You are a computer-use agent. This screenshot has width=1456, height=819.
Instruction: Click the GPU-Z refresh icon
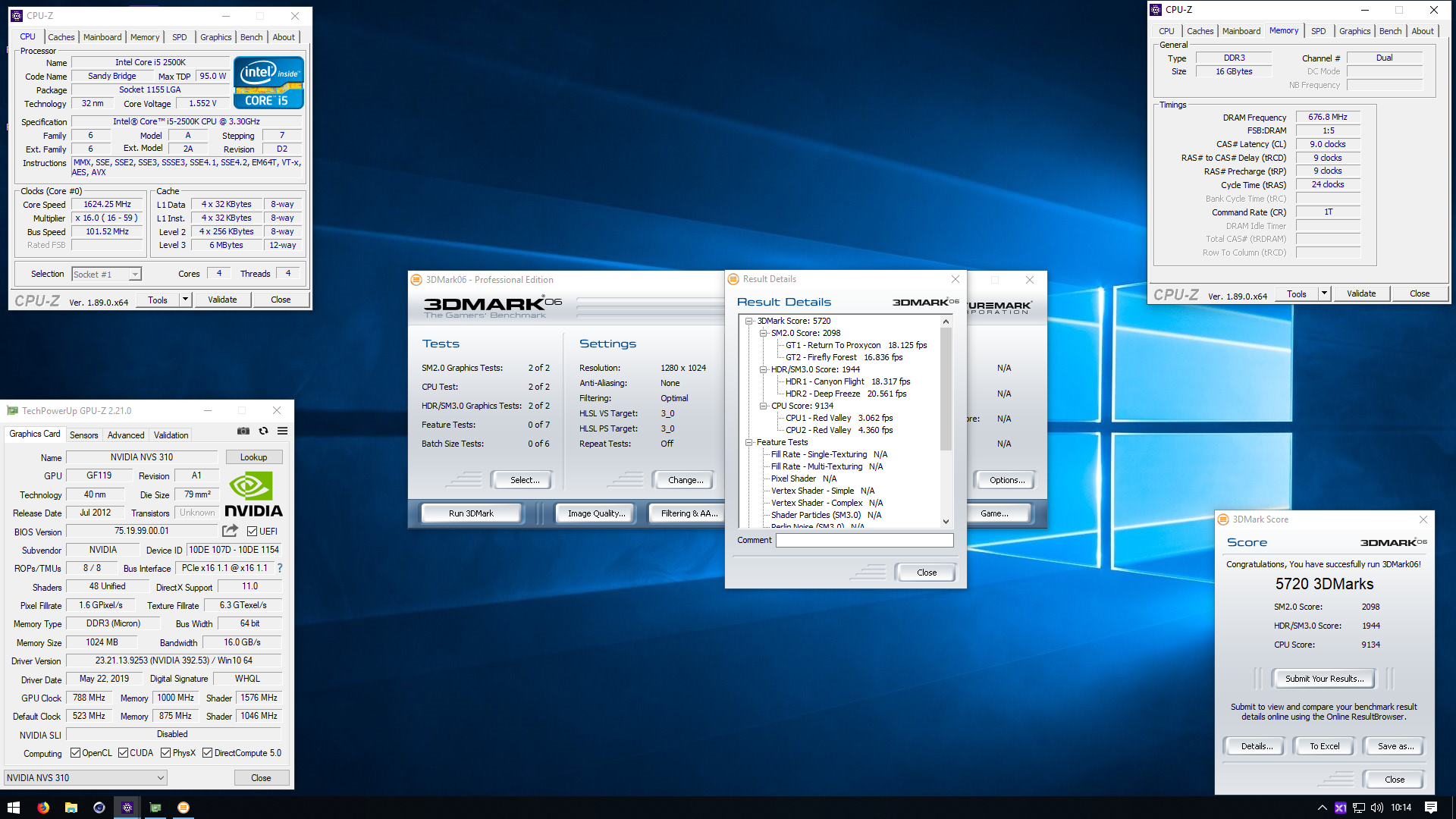point(263,431)
